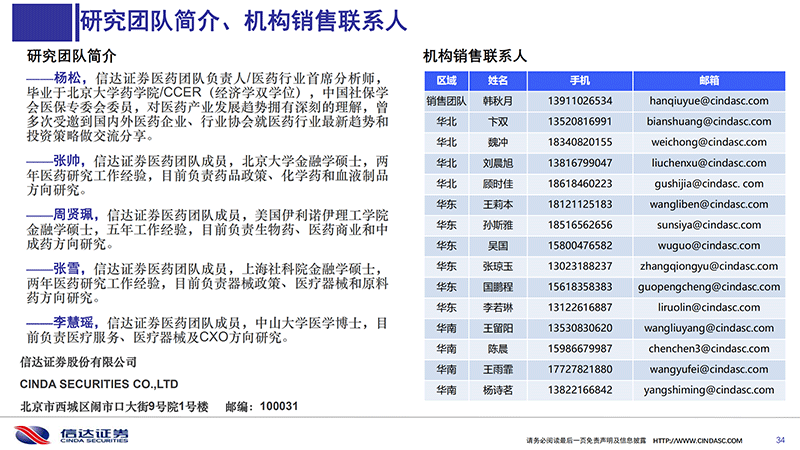This screenshot has width=800, height=450.
Task: Click the 姓名 column header
Action: click(x=498, y=81)
